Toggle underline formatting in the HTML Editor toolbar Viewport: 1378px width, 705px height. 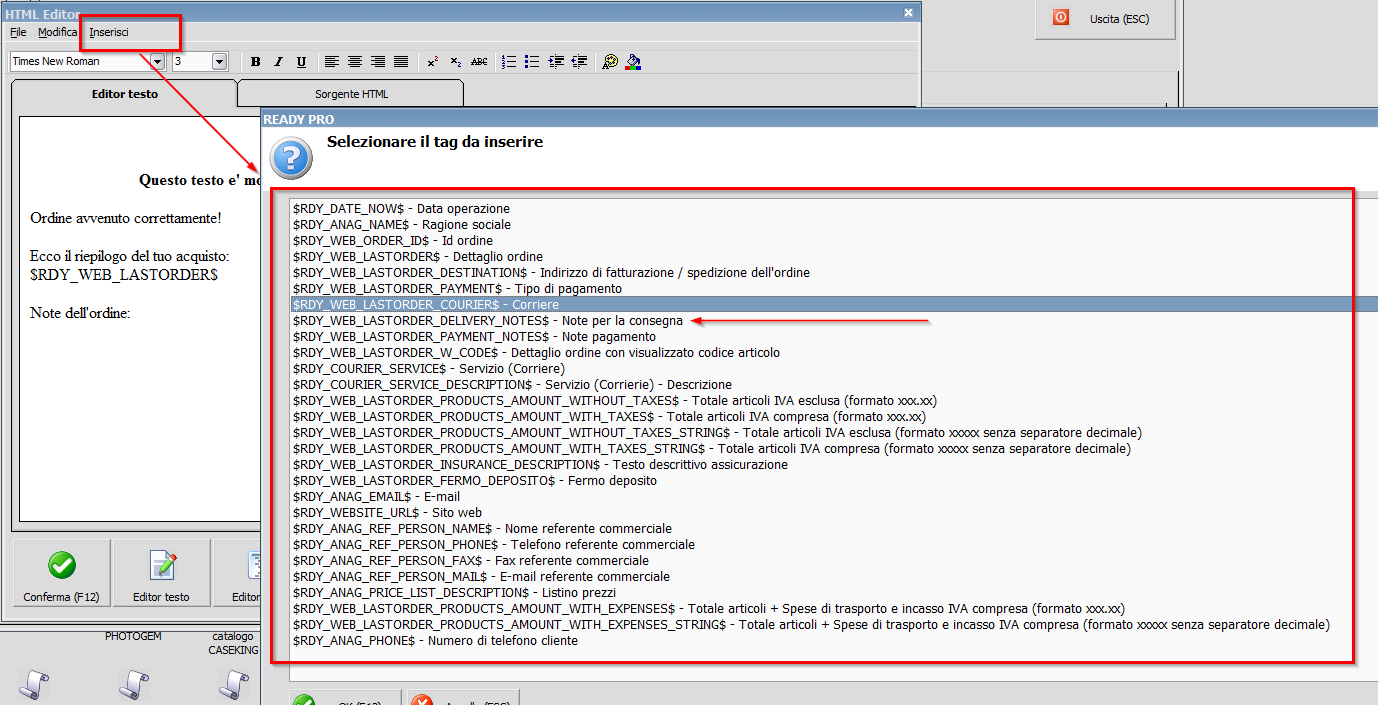tap(301, 62)
